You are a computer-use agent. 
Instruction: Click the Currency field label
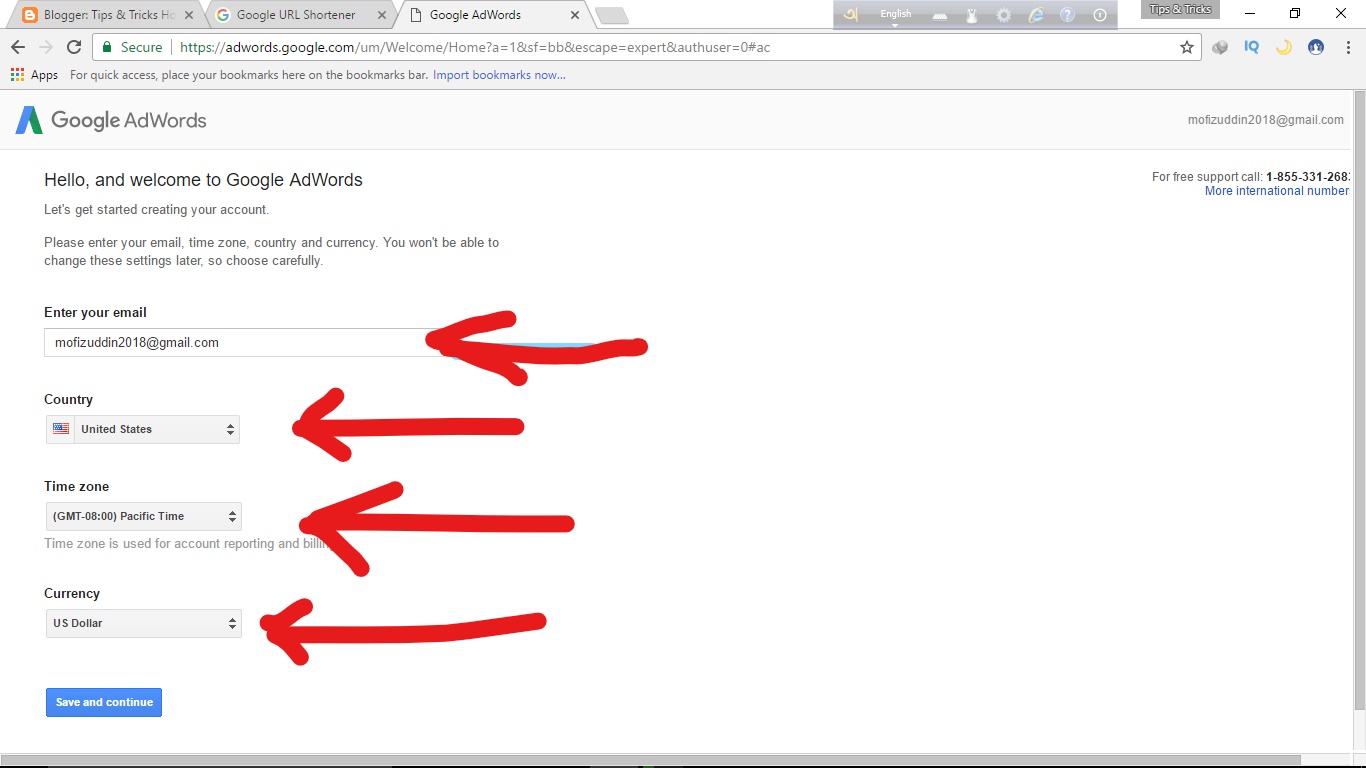[72, 593]
